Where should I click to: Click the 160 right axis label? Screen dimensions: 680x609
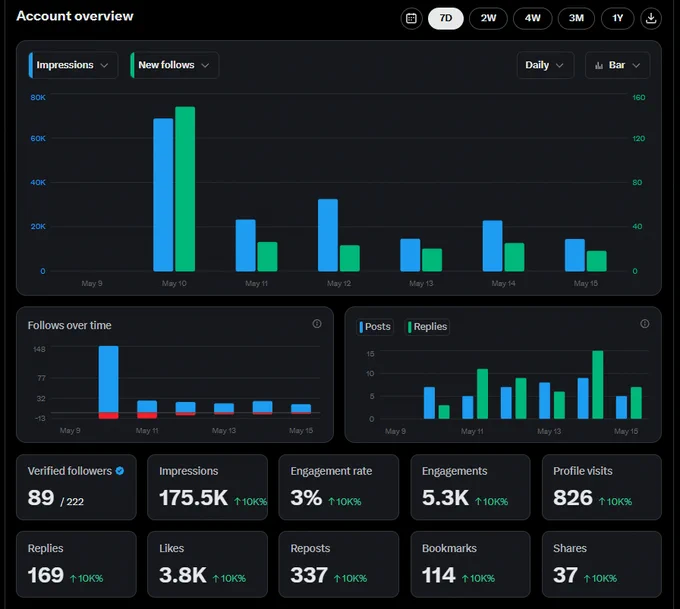(638, 97)
